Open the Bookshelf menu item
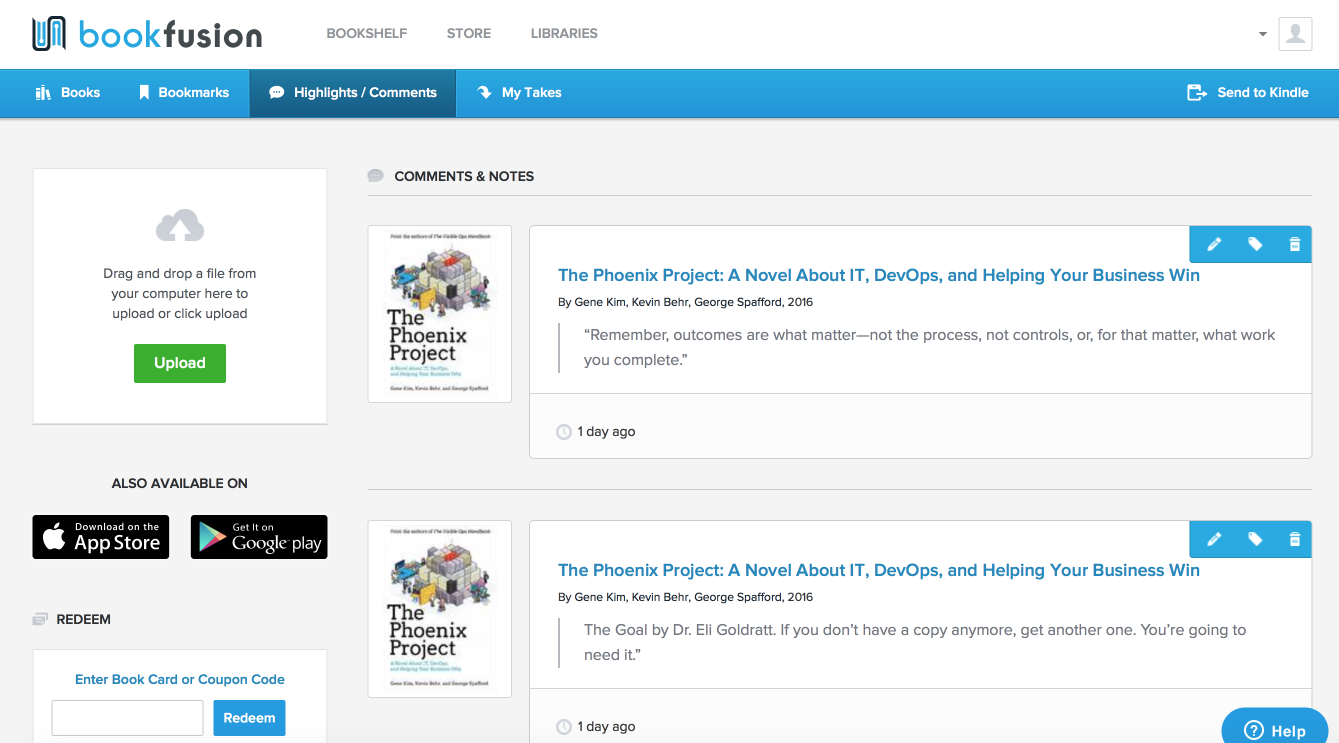The width and height of the screenshot is (1339, 743). 366,33
